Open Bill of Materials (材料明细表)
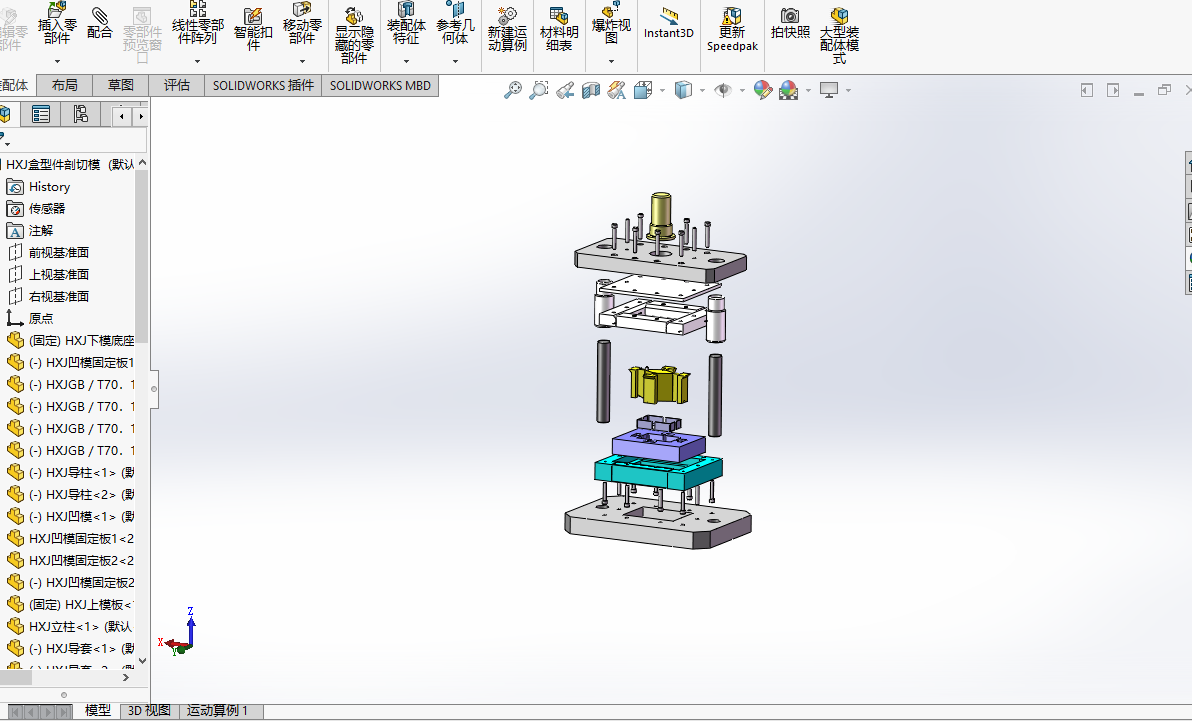Viewport: 1192px width, 721px height. [x=559, y=29]
